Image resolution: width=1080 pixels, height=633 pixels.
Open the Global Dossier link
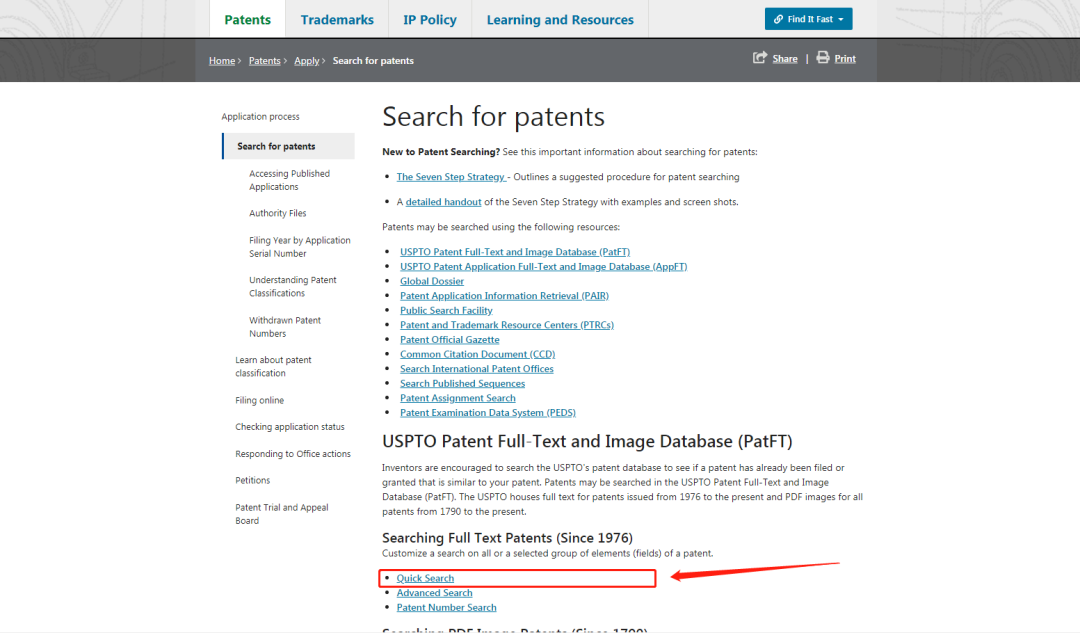tap(432, 281)
